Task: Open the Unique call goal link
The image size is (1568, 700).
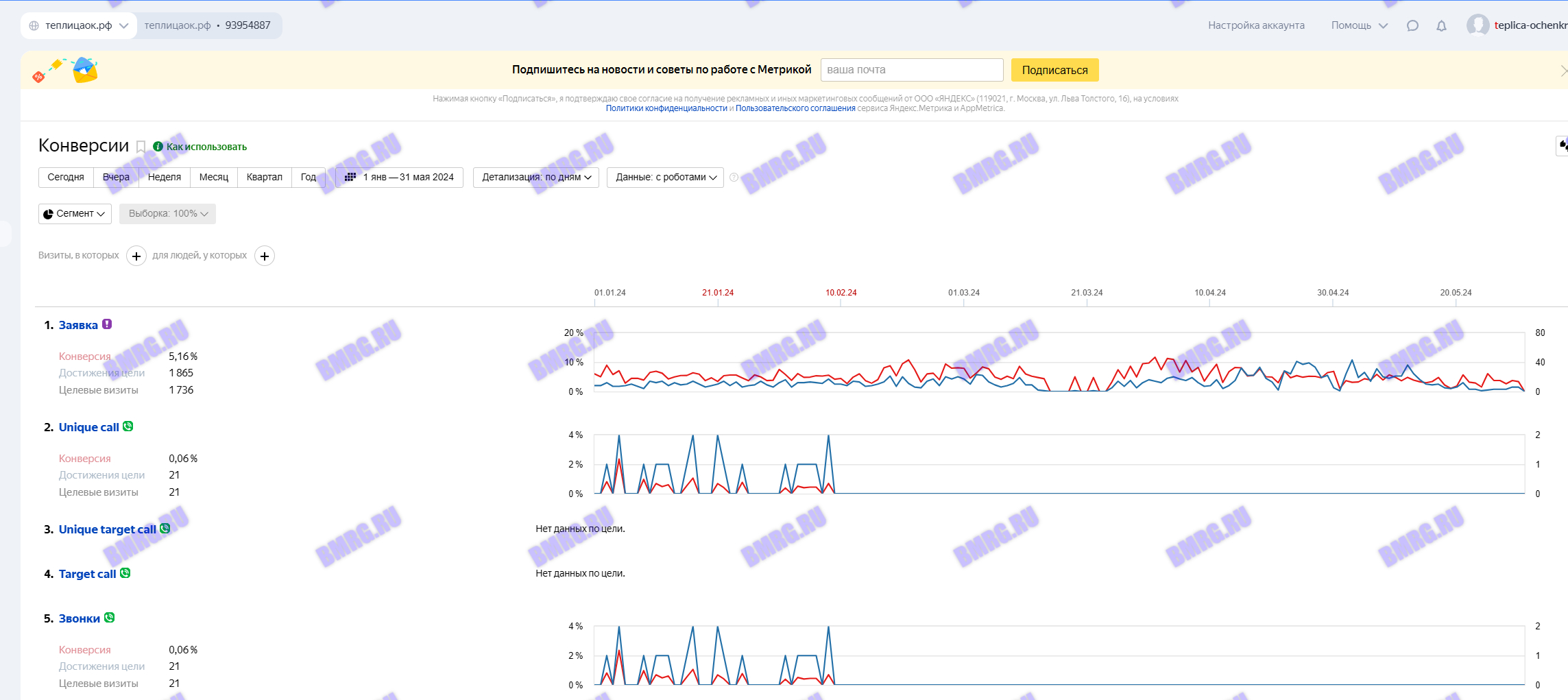Action: pos(89,427)
